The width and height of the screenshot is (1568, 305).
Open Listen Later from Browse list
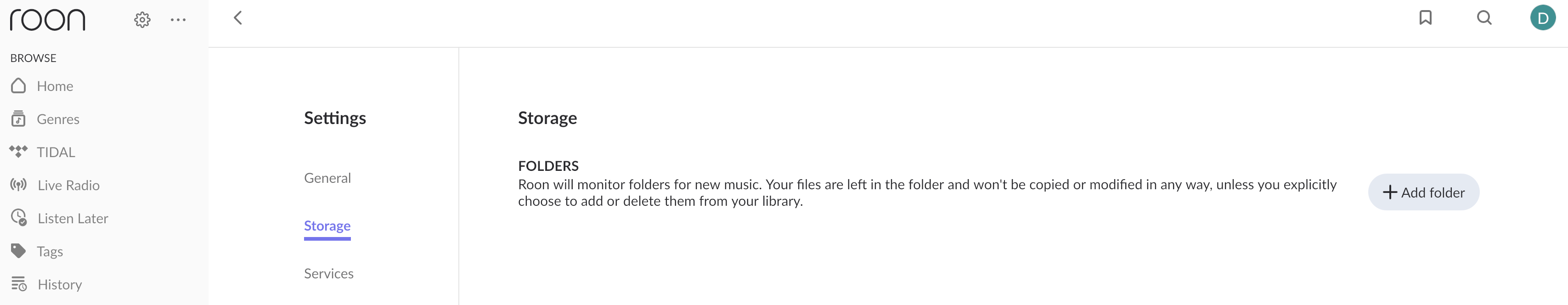point(73,218)
